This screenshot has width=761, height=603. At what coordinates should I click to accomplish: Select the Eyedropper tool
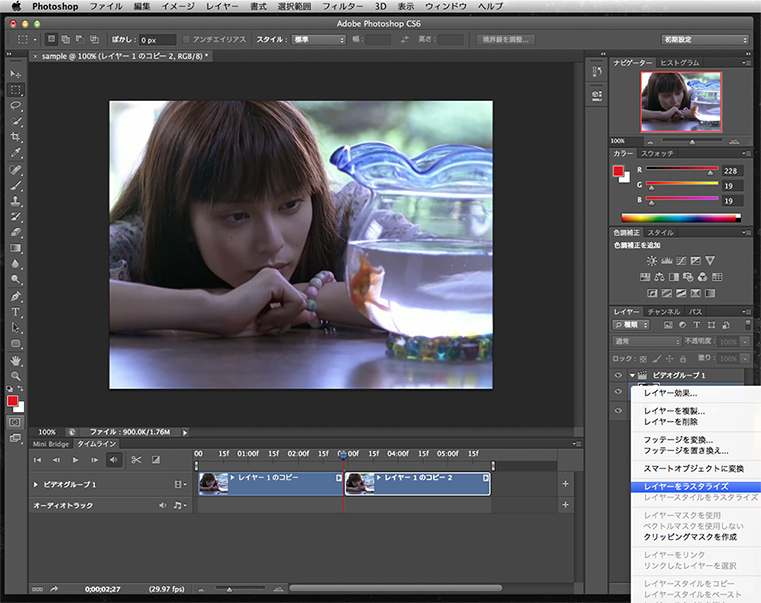pyautogui.click(x=16, y=153)
